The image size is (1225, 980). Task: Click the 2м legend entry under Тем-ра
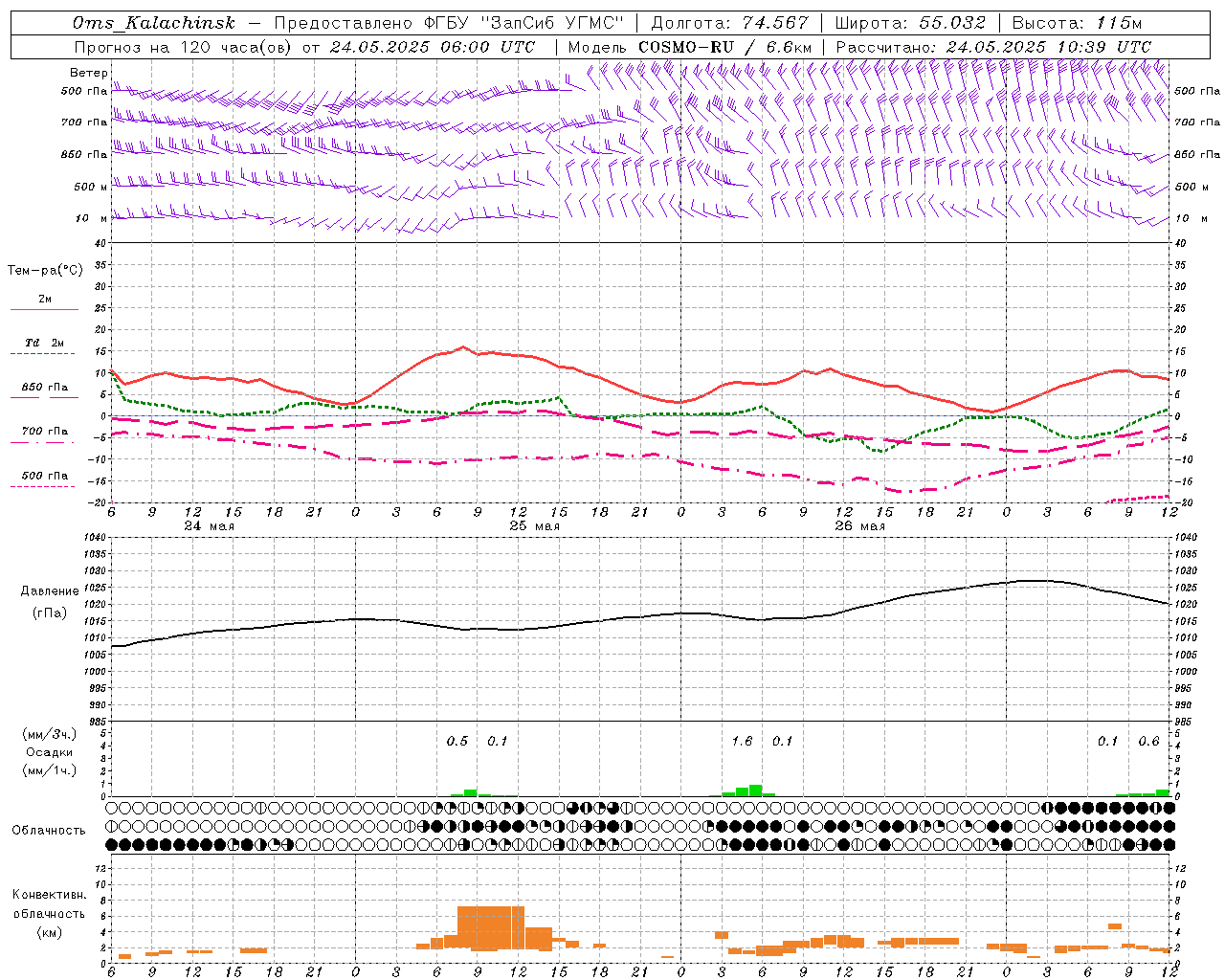(45, 299)
